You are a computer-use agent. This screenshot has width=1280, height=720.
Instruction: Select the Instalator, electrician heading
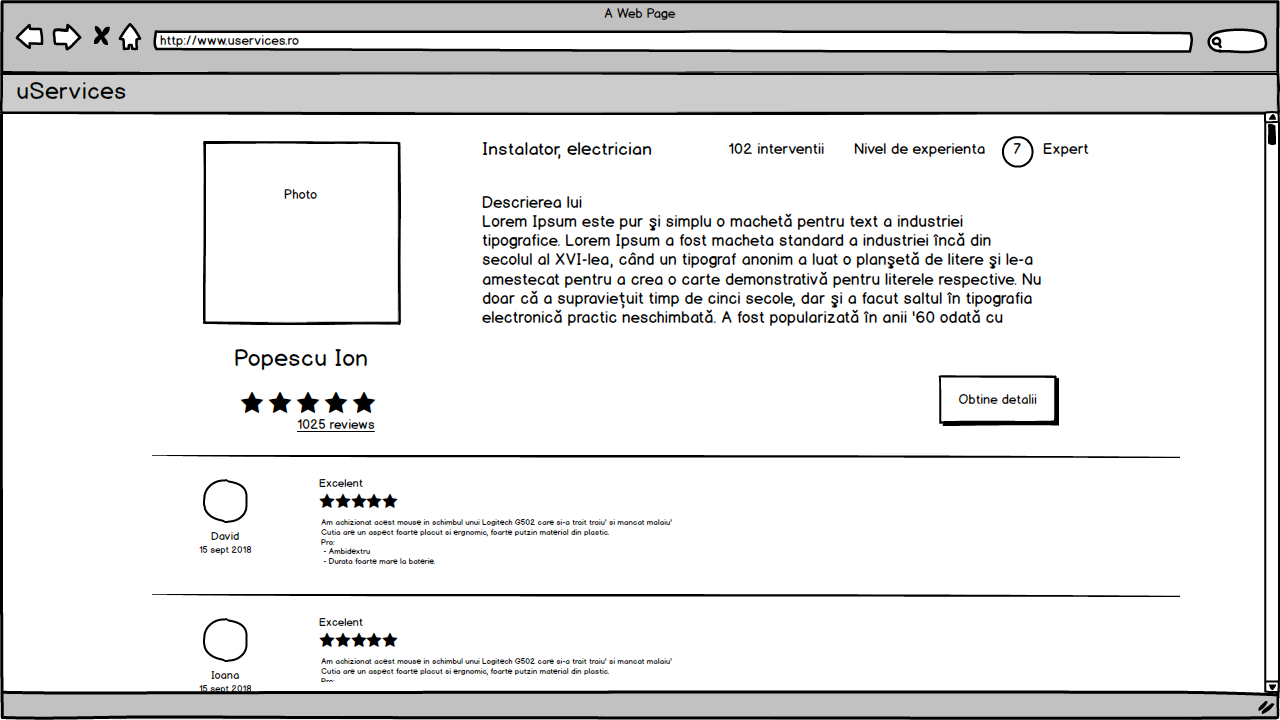pyautogui.click(x=567, y=149)
